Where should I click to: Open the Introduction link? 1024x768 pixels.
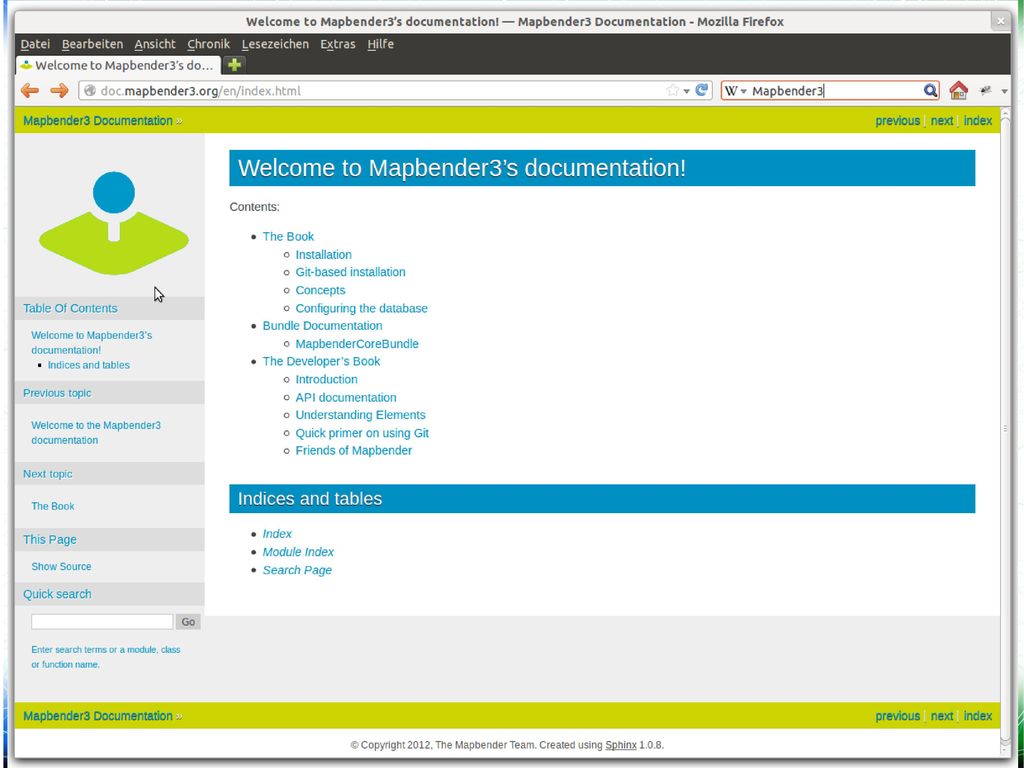point(326,379)
